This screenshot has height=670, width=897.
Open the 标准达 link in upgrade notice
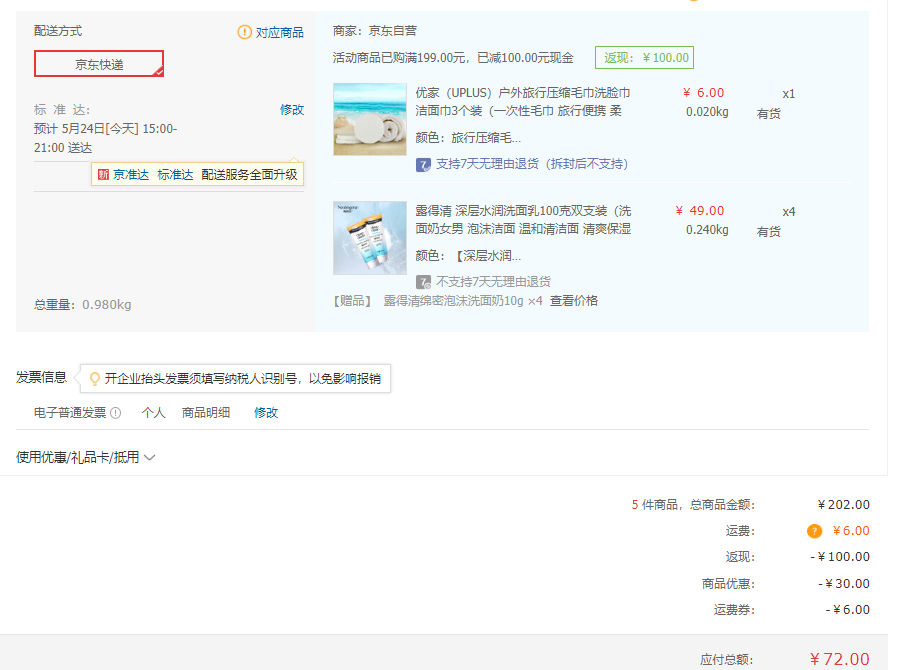175,175
